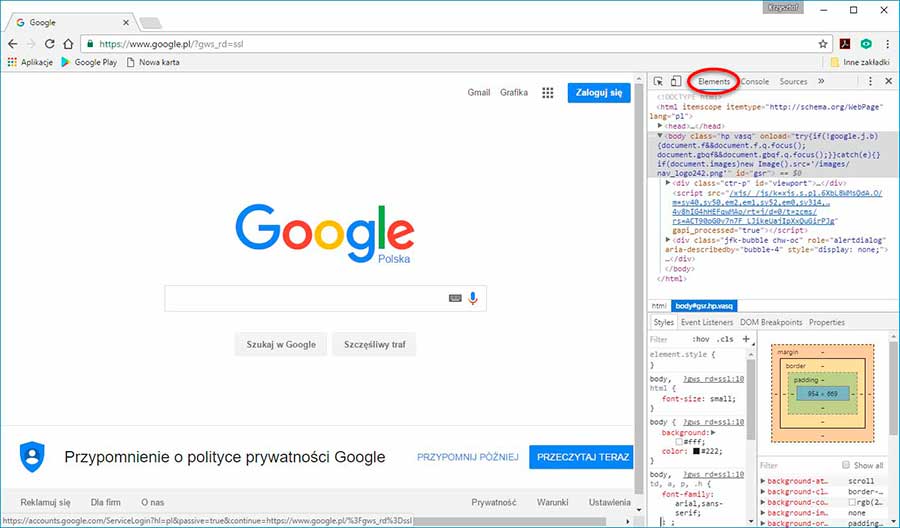Viewport: 900px width, 528px height.
Task: Click the Zaloguj się sign-in button
Action: tap(599, 92)
